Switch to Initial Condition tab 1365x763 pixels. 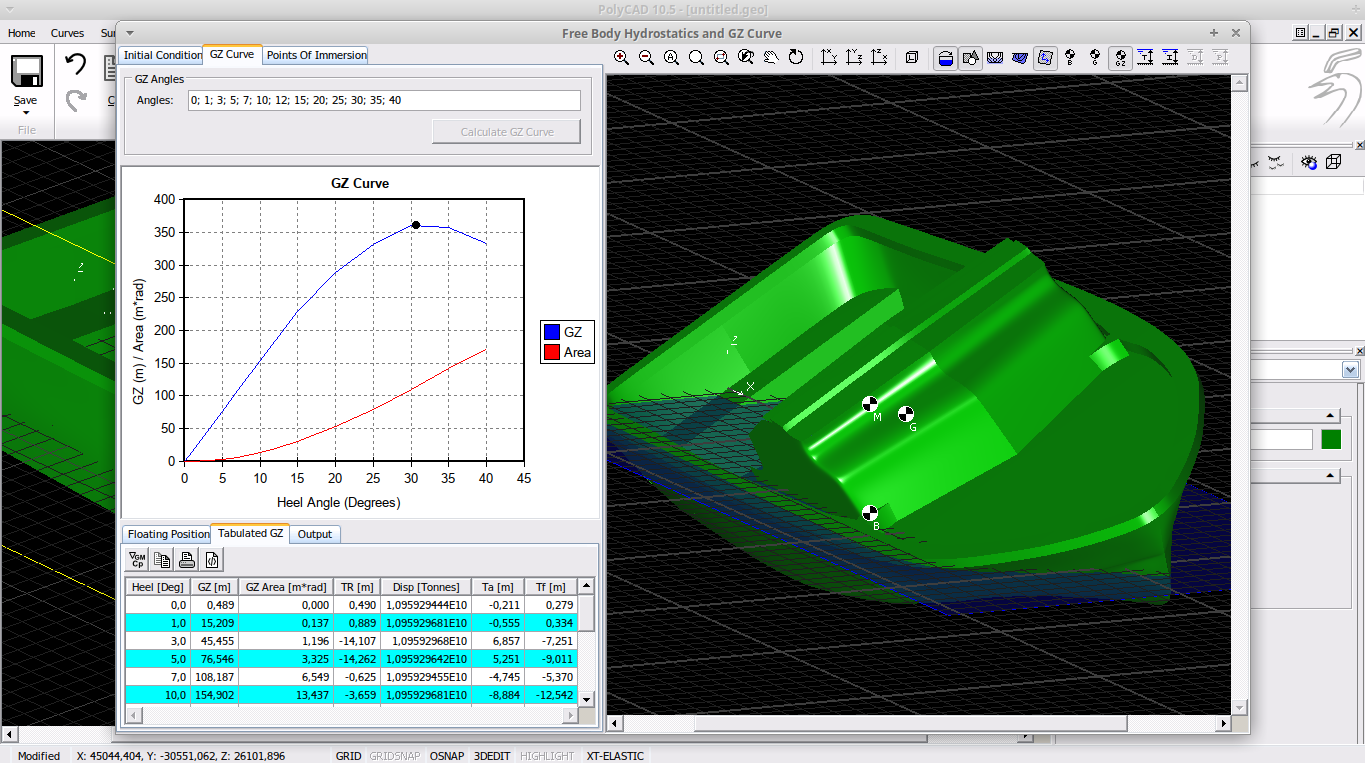pos(162,55)
